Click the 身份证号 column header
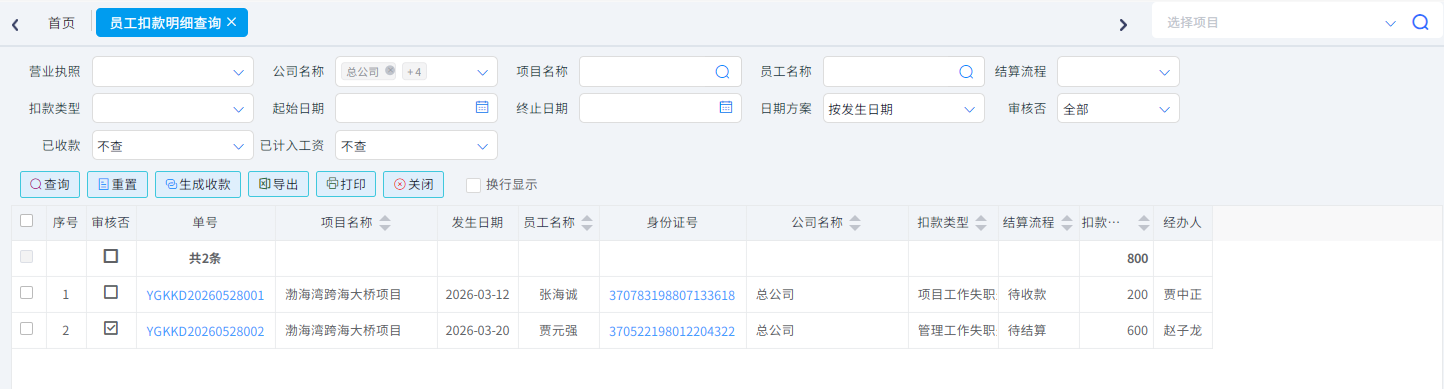The height and width of the screenshot is (389, 1444). 672,223
